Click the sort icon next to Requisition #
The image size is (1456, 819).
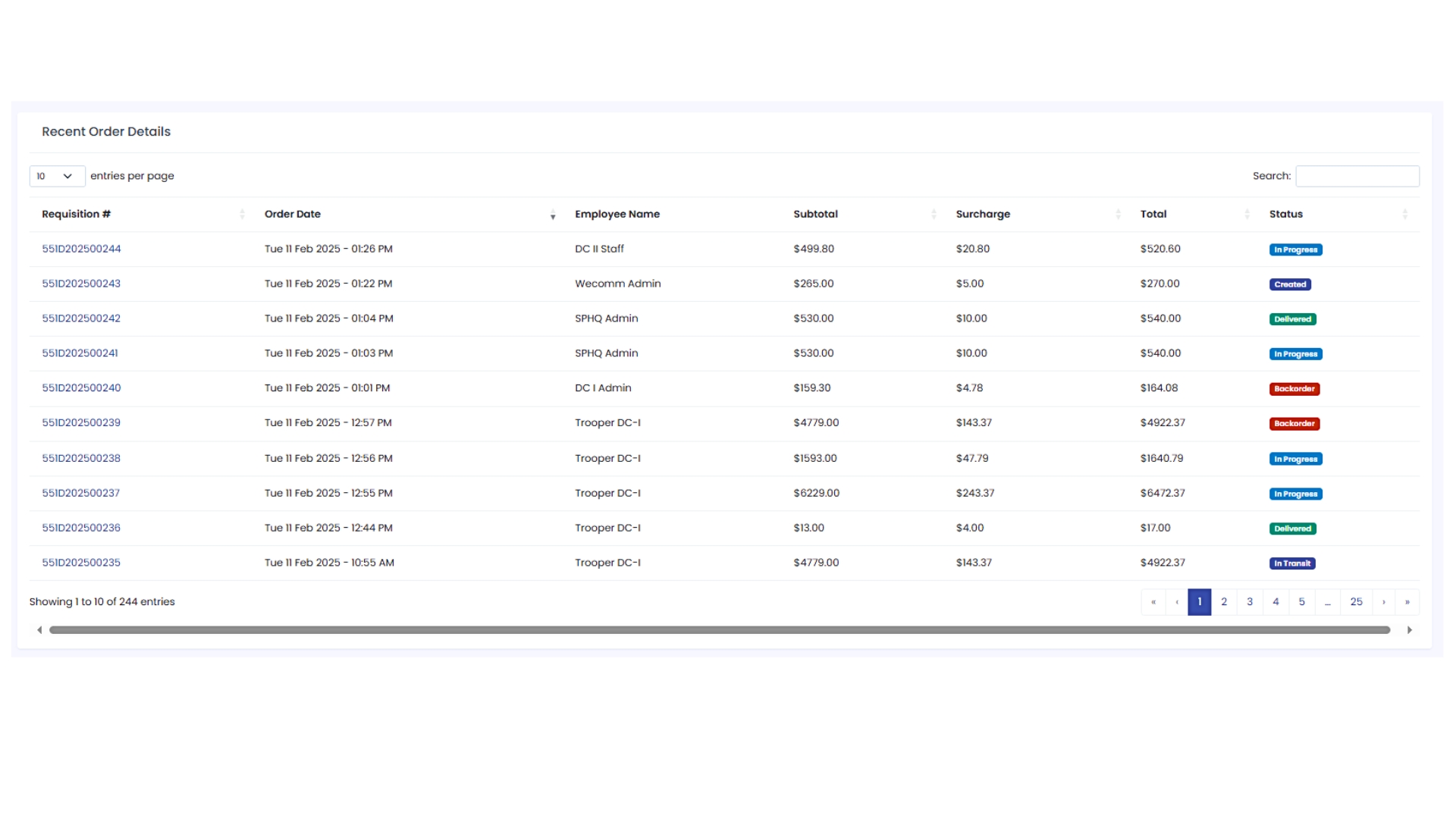click(x=241, y=214)
